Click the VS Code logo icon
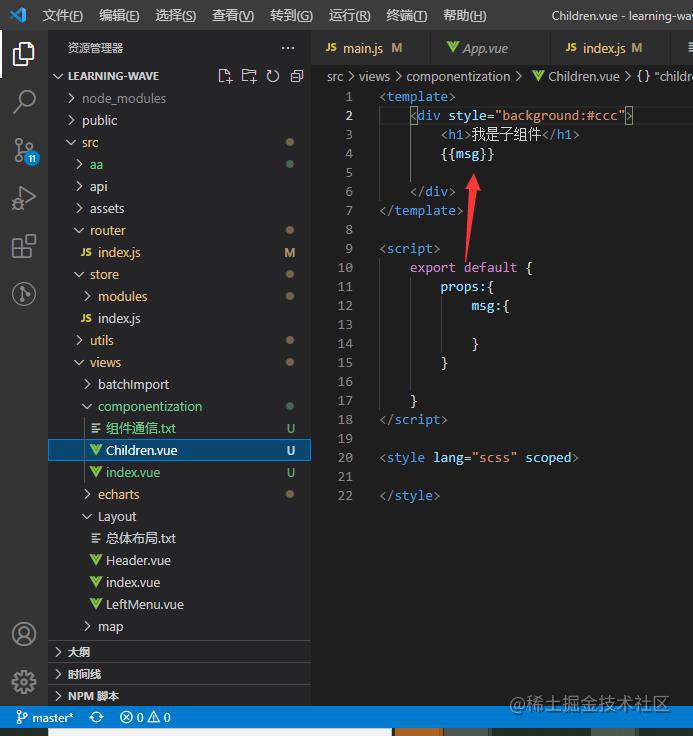 click(x=19, y=15)
